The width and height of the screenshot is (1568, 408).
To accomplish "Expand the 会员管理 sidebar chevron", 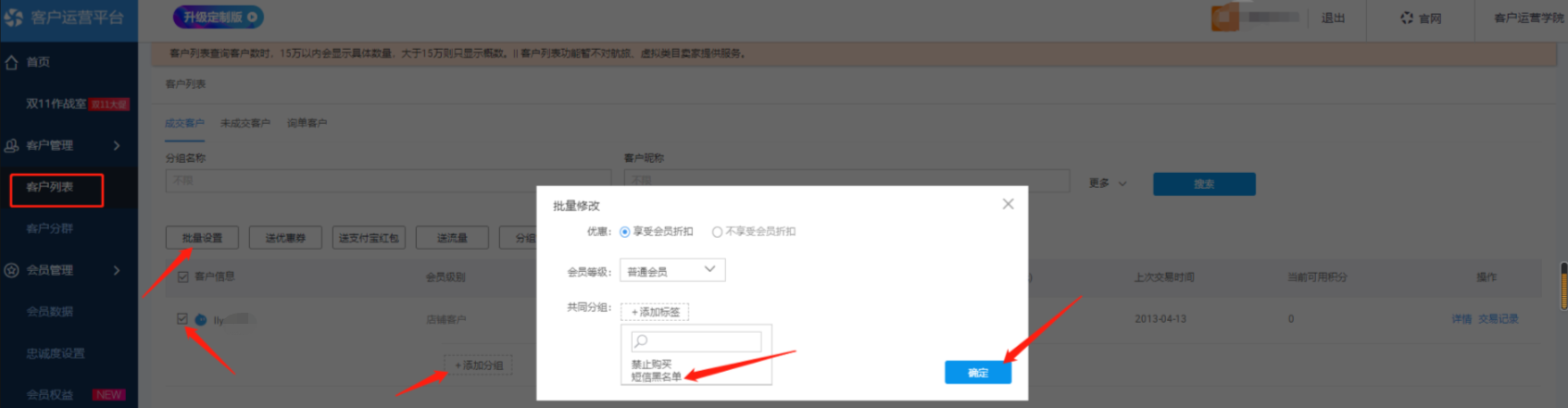I will (x=117, y=270).
